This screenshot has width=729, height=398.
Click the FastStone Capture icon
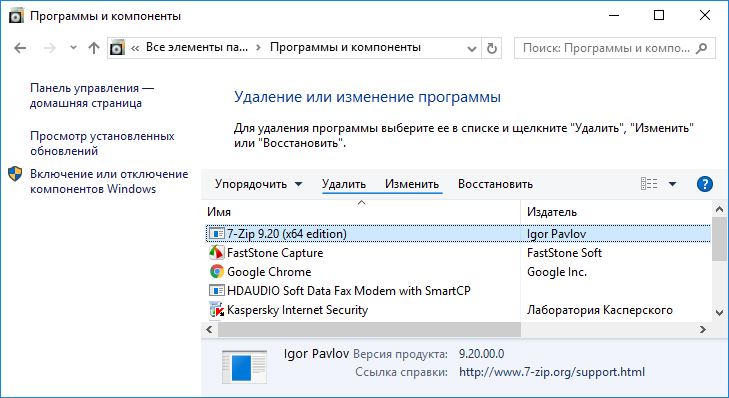pos(216,253)
